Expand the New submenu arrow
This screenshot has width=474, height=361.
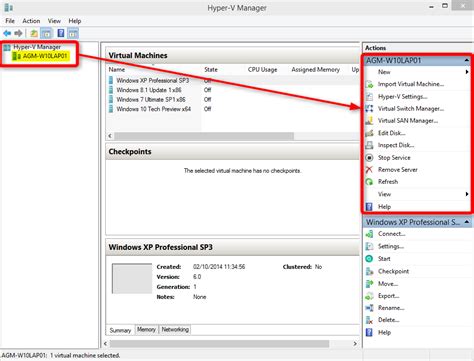(467, 72)
